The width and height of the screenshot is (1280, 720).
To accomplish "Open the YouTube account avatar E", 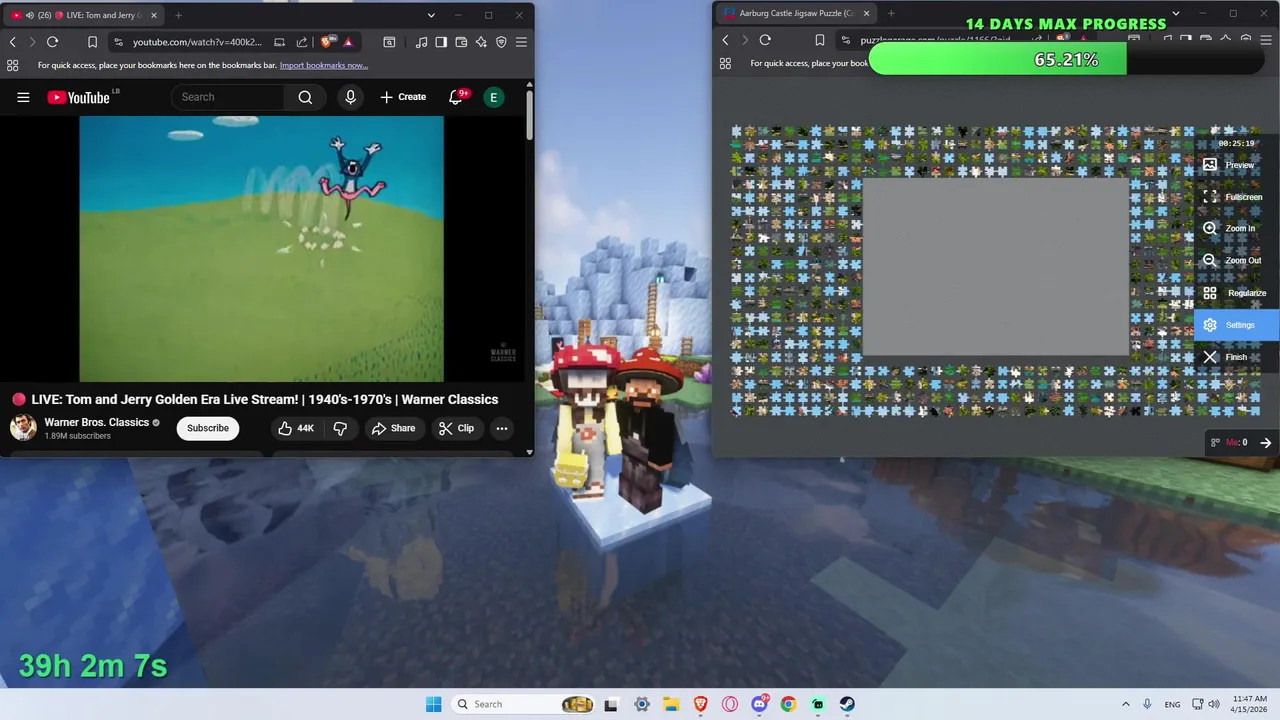I will 493,97.
